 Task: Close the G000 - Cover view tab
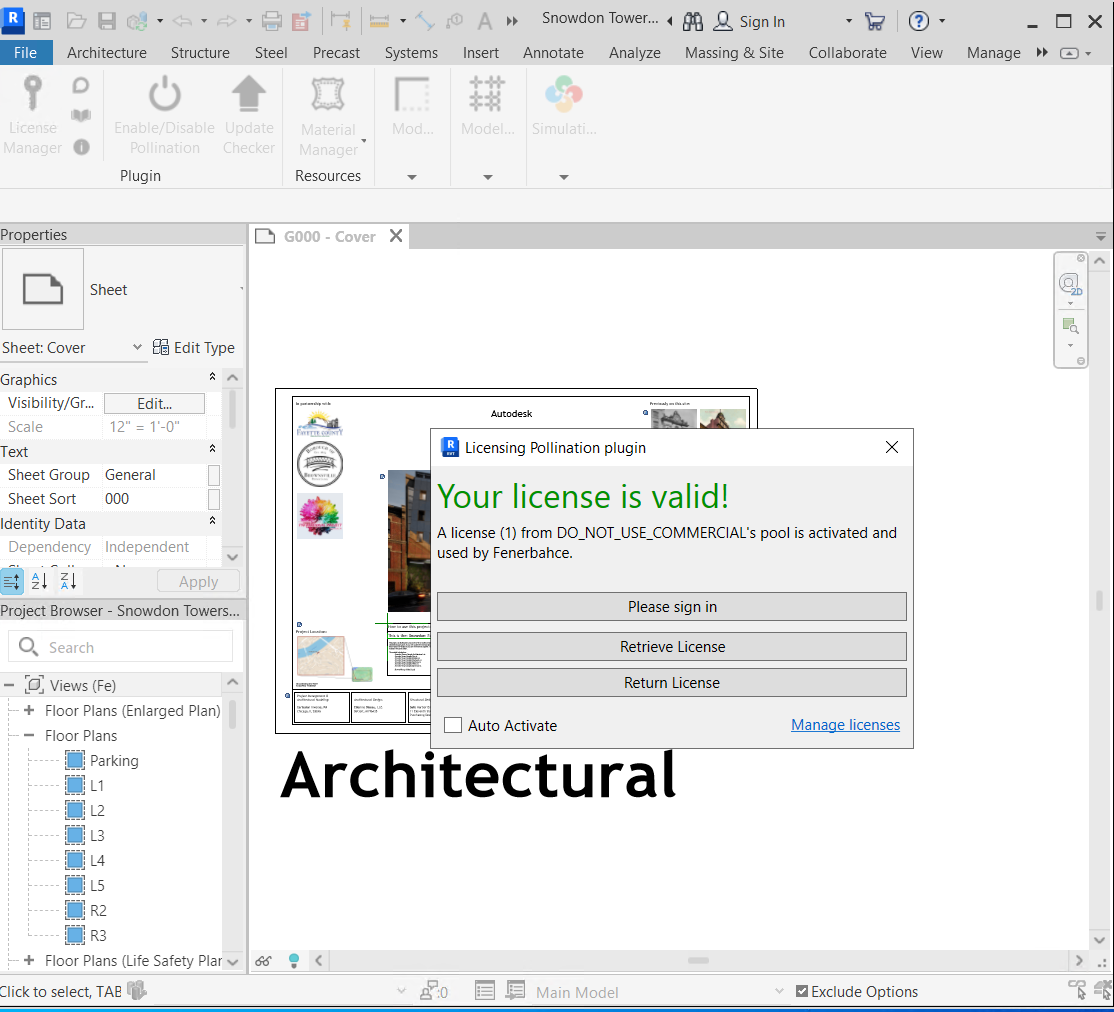tap(396, 236)
